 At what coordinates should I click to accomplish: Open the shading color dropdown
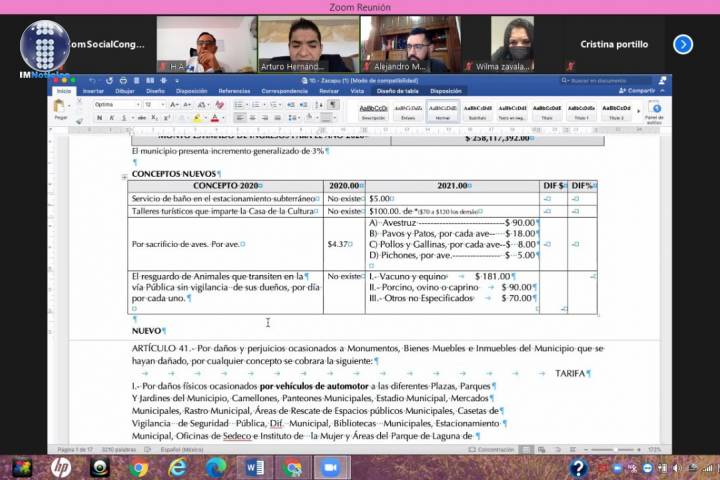pos(316,119)
